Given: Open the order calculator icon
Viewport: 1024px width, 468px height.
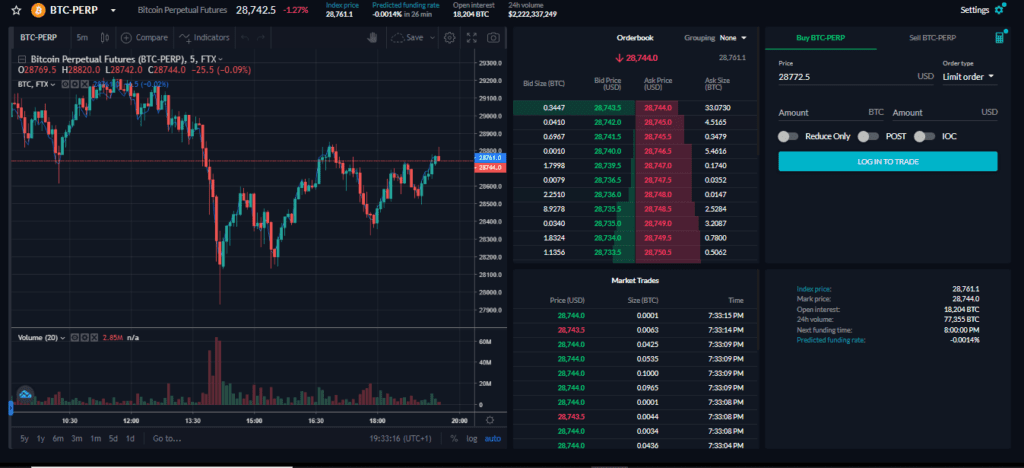Looking at the screenshot, I should point(1000,38).
